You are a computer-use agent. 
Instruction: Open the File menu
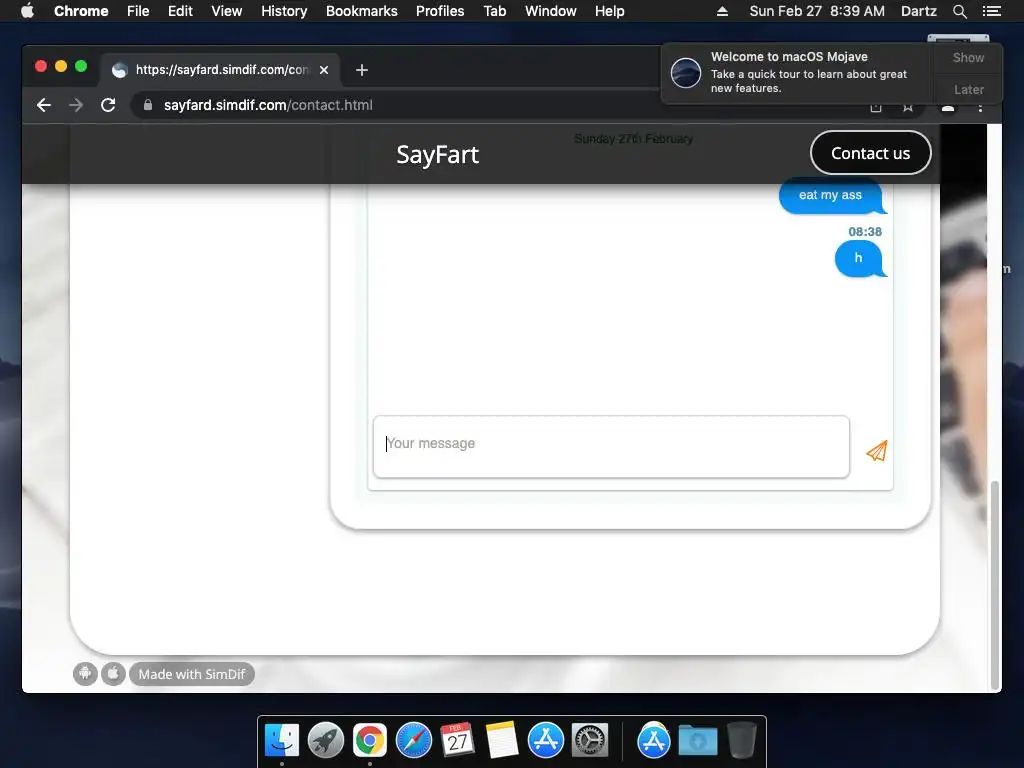(x=138, y=11)
